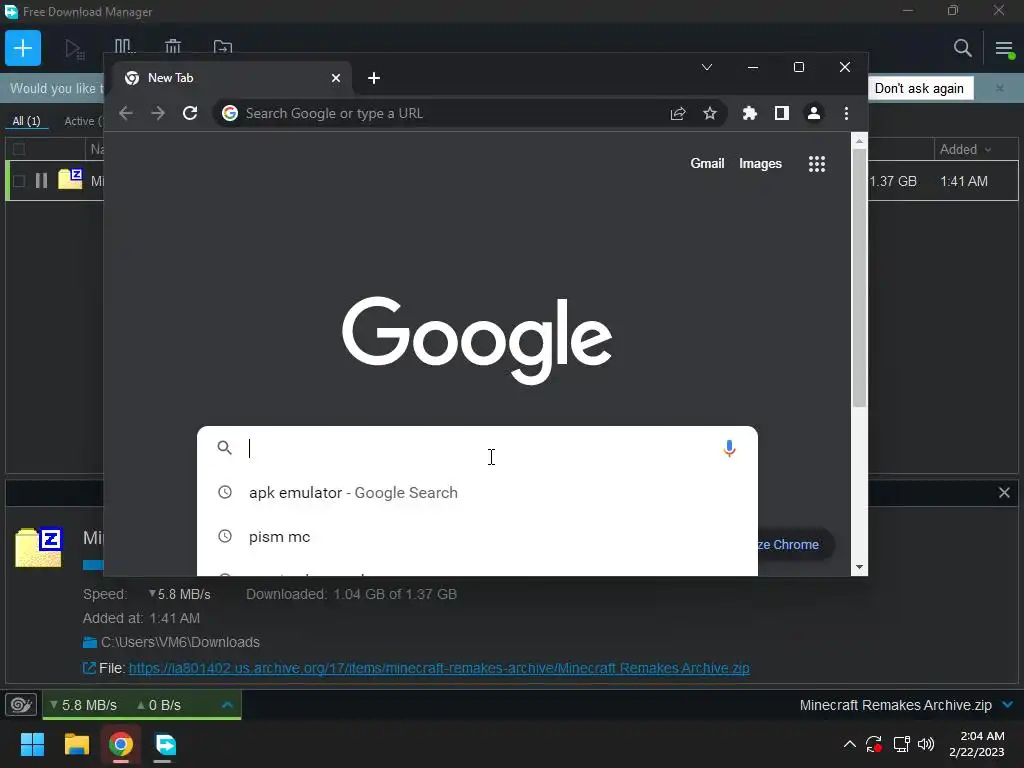Expand the Minecraft Remakes Archive.zip chevron
The height and width of the screenshot is (768, 1024).
pyautogui.click(x=1007, y=705)
